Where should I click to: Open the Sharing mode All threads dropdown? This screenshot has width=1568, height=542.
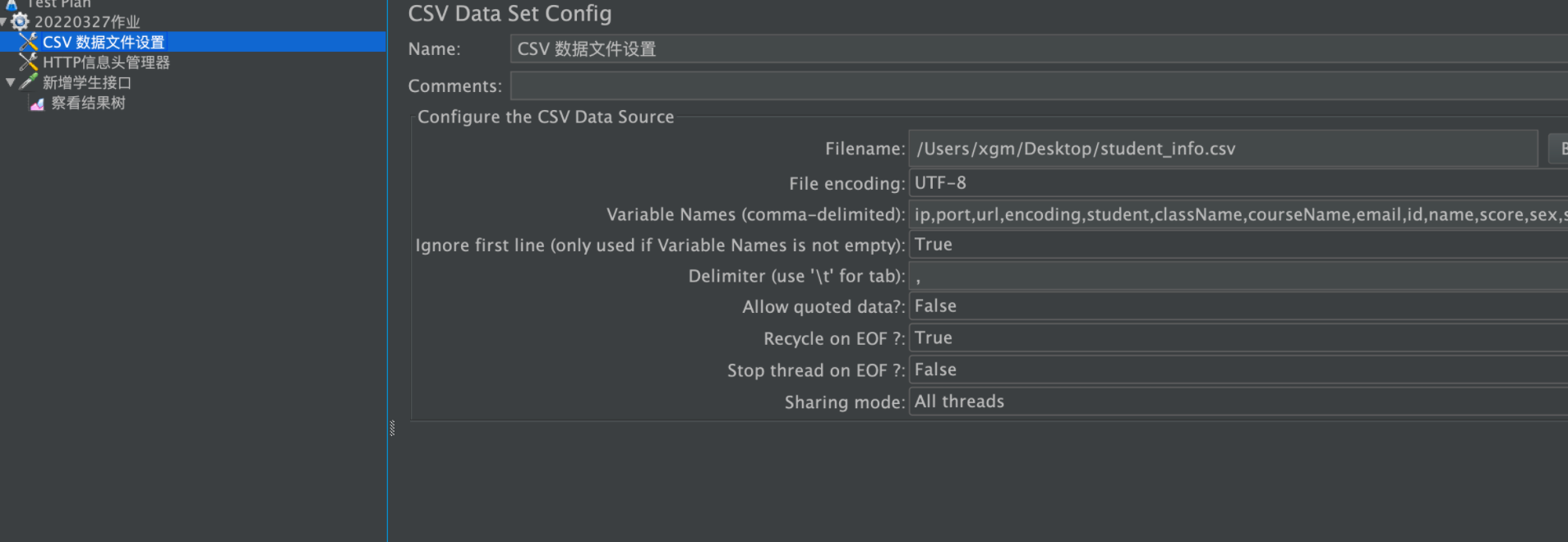click(1233, 402)
